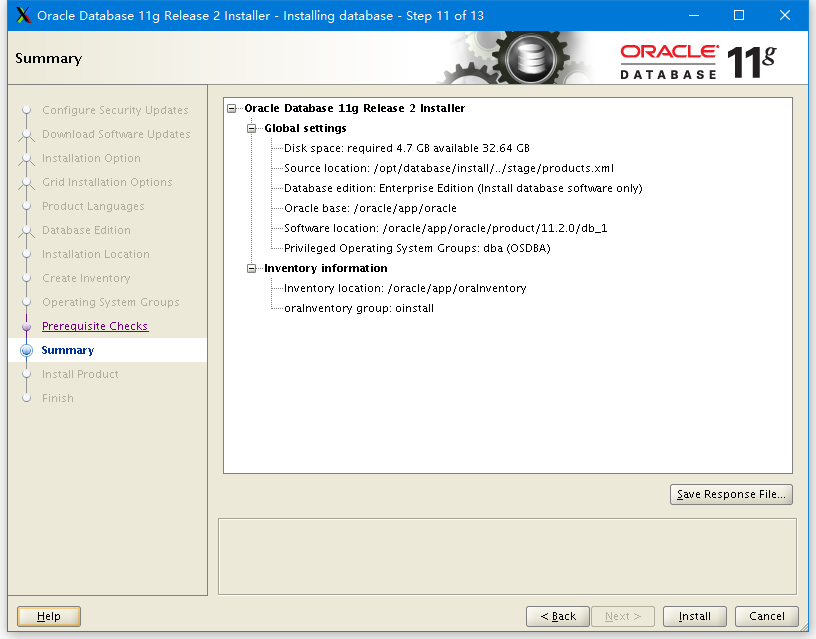Image resolution: width=816 pixels, height=639 pixels.
Task: Click the Finish step
Action: coord(58,398)
